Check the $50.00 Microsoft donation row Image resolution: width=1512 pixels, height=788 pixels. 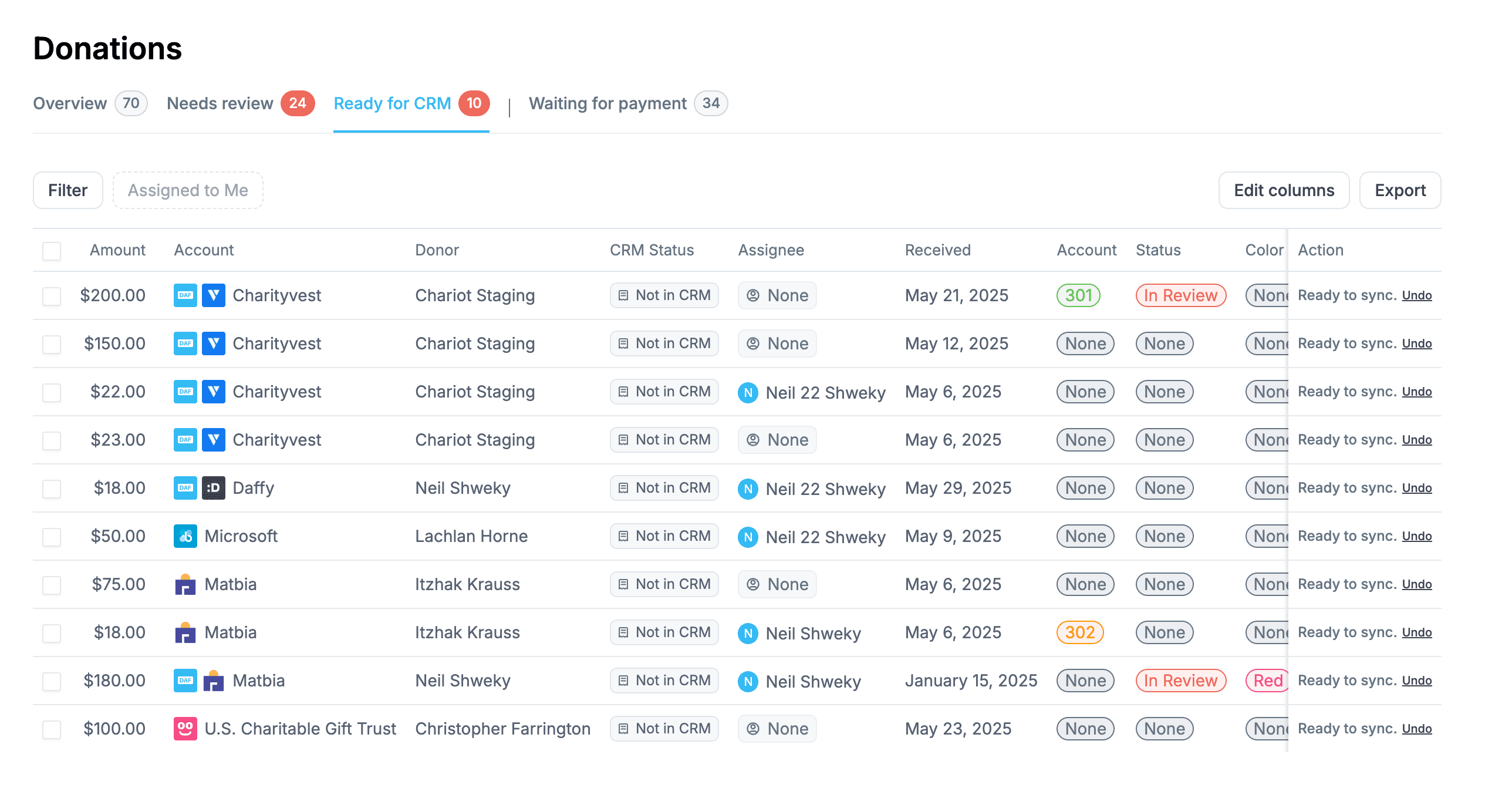(52, 537)
